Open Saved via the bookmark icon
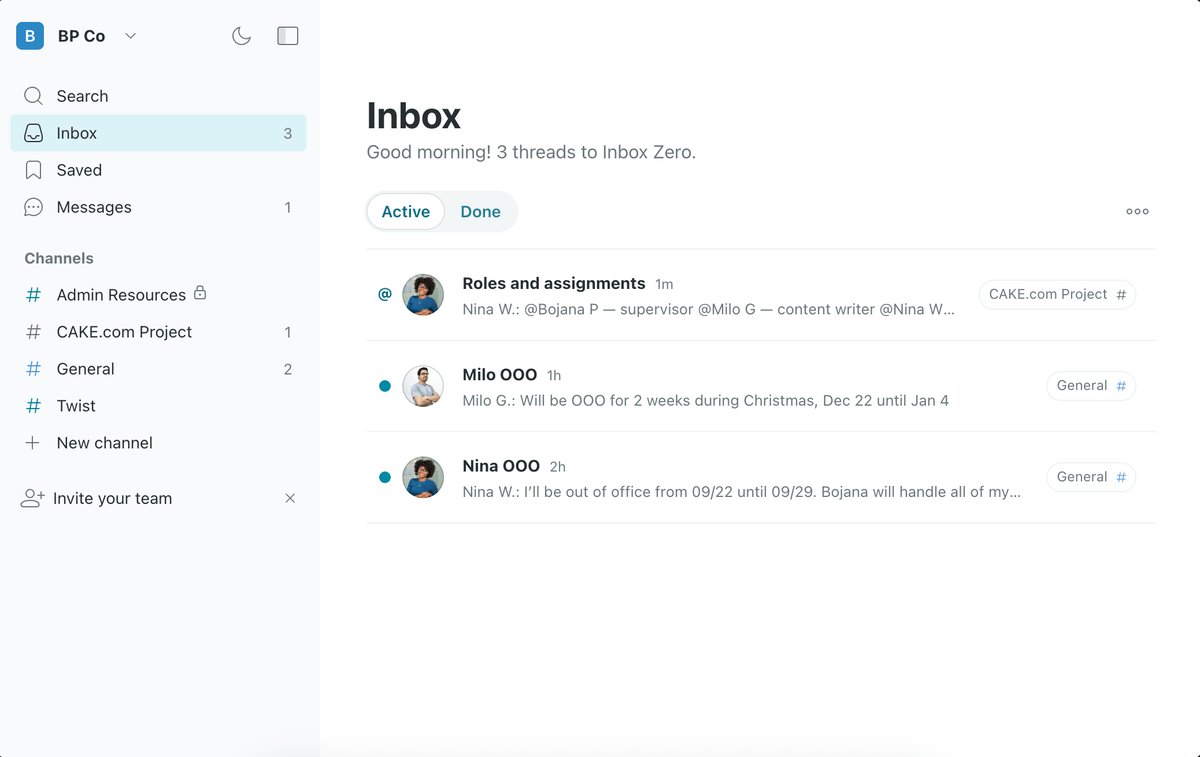The image size is (1200, 757). 33,170
